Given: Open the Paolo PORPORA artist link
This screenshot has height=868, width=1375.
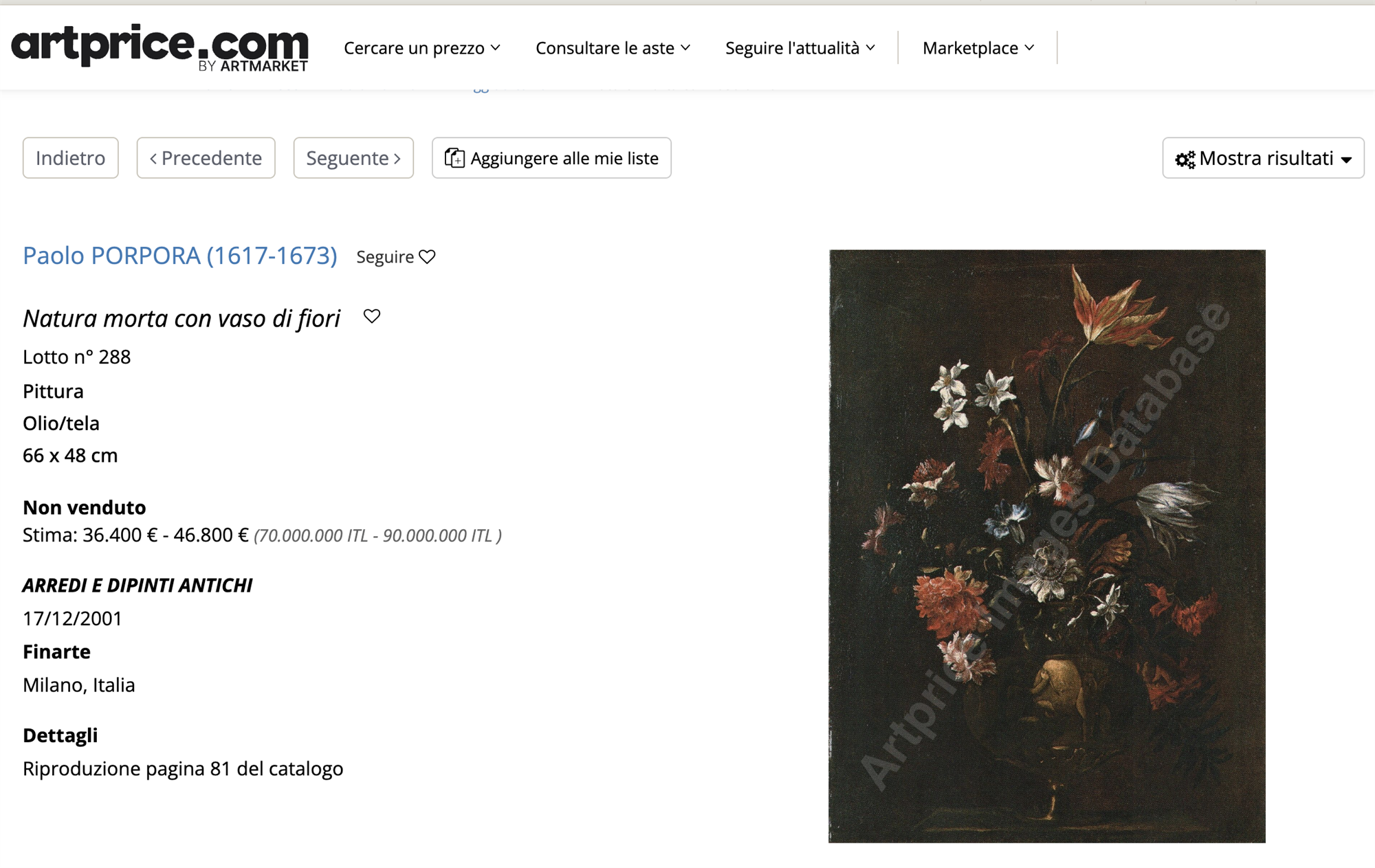Looking at the screenshot, I should coord(180,256).
